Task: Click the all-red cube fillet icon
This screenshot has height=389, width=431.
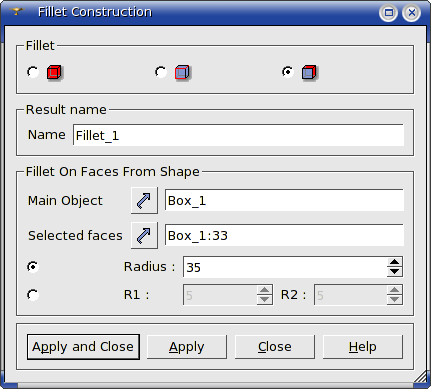Action: click(54, 72)
